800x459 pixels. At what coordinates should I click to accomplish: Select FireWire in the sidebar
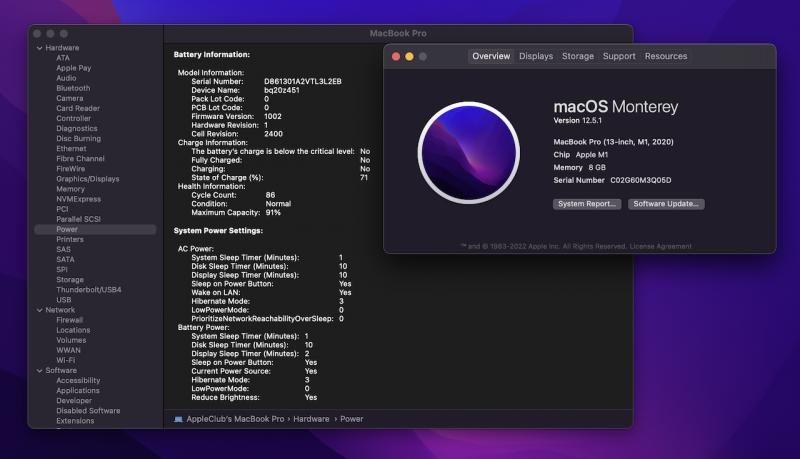click(x=70, y=169)
